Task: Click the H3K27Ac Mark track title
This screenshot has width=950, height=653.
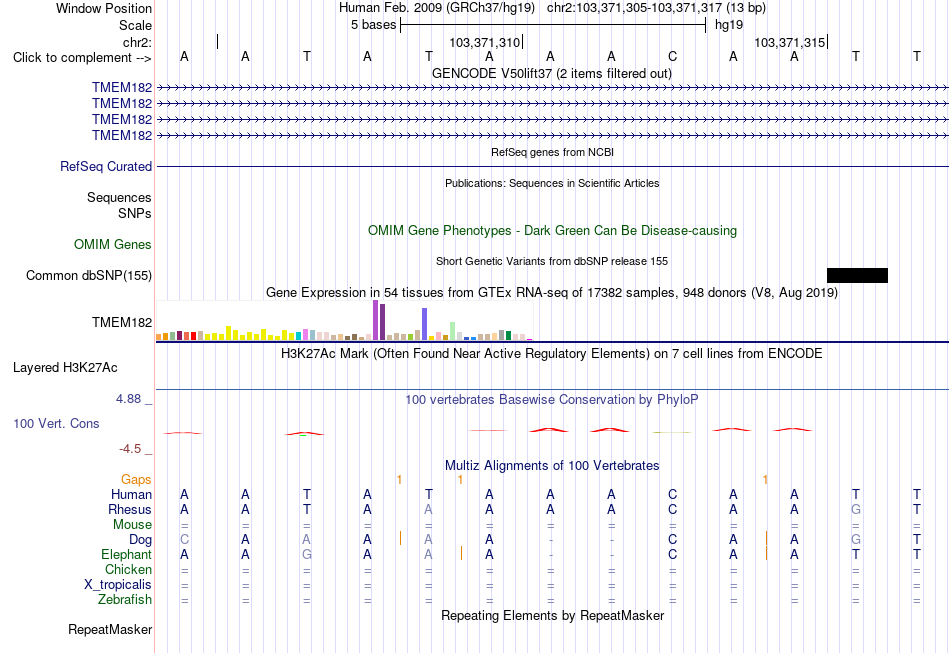Action: click(552, 353)
